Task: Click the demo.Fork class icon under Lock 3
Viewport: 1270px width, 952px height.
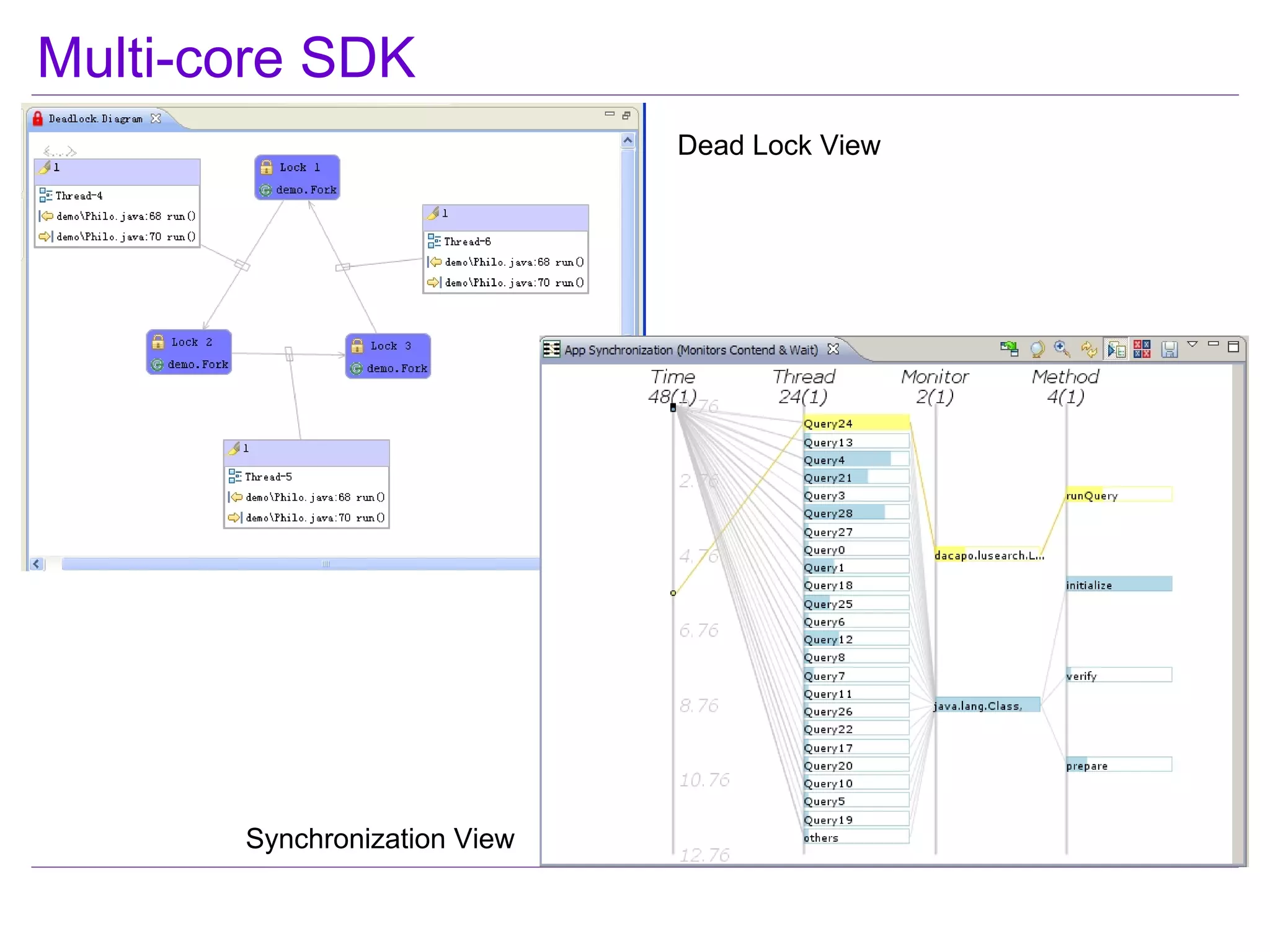Action: pos(356,369)
